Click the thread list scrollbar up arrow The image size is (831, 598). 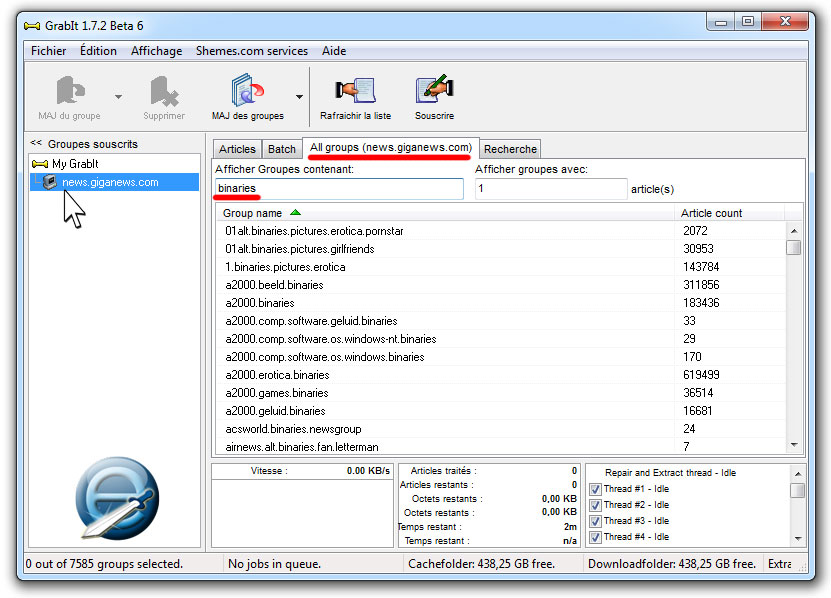tap(797, 473)
